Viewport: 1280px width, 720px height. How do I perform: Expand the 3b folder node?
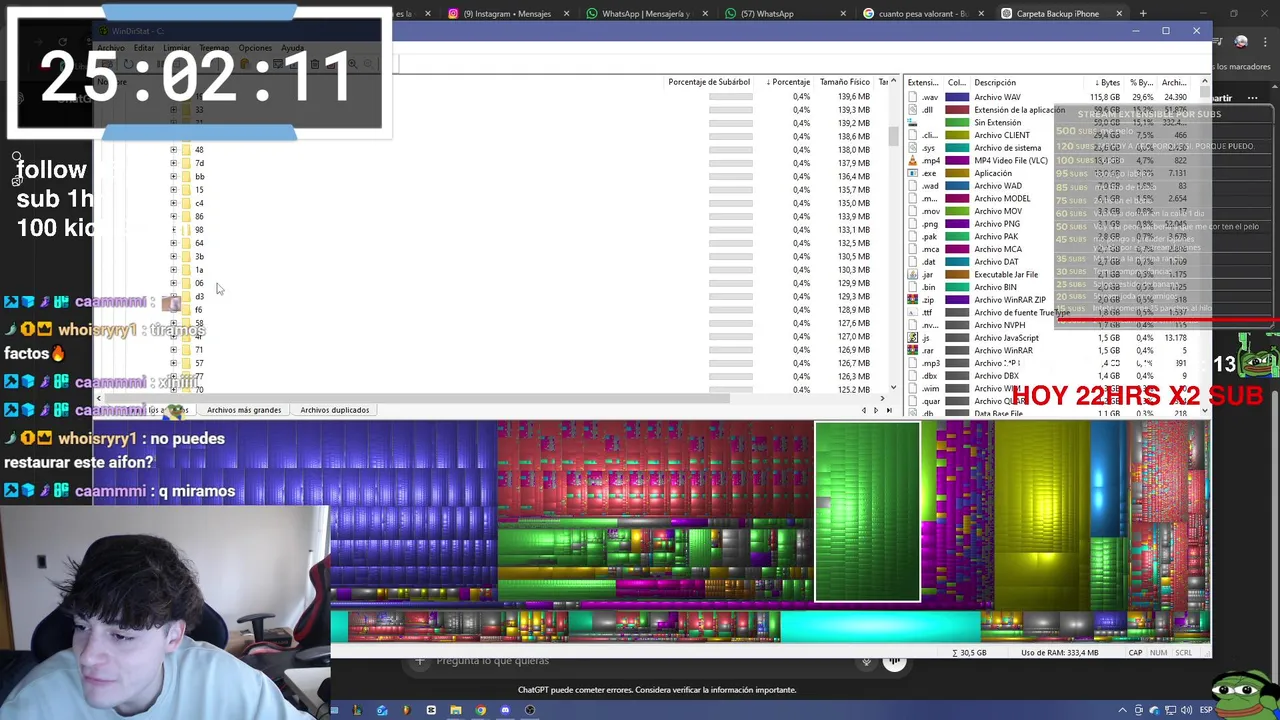tap(173, 256)
